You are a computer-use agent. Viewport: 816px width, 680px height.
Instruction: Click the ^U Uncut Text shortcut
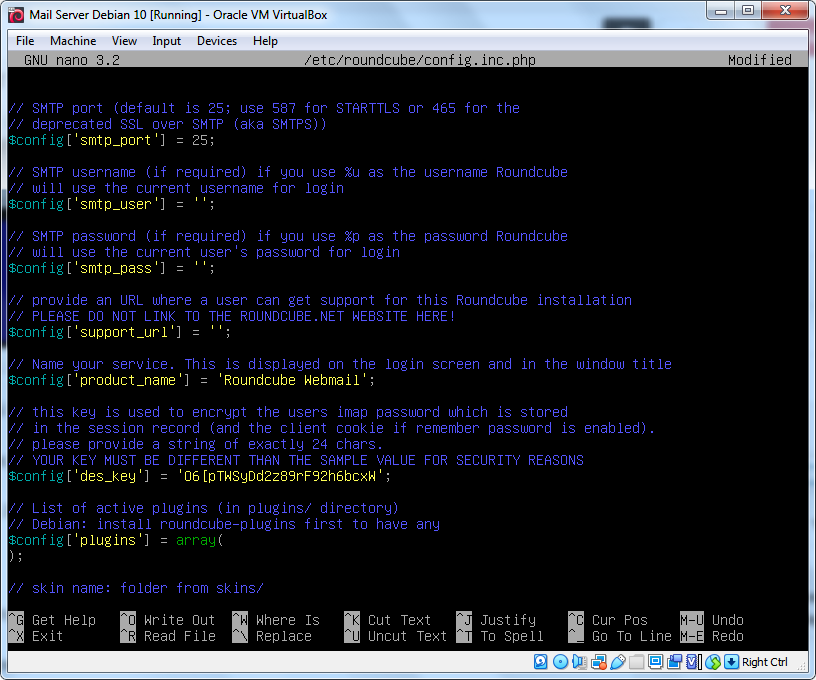click(x=396, y=636)
